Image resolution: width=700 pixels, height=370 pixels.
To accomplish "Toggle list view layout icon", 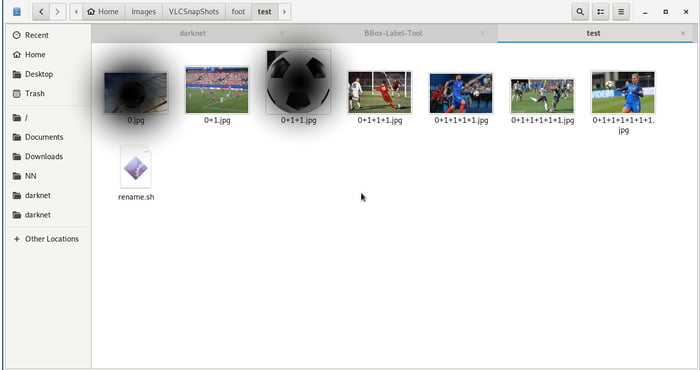I will click(600, 12).
